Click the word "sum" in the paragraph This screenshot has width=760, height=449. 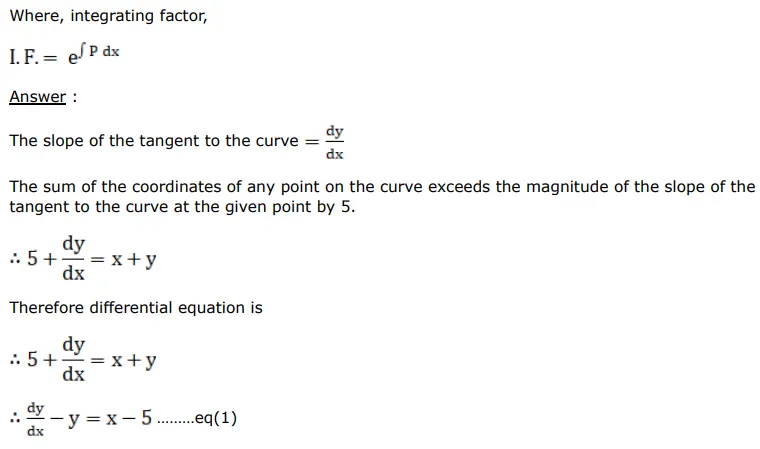pyautogui.click(x=59, y=187)
